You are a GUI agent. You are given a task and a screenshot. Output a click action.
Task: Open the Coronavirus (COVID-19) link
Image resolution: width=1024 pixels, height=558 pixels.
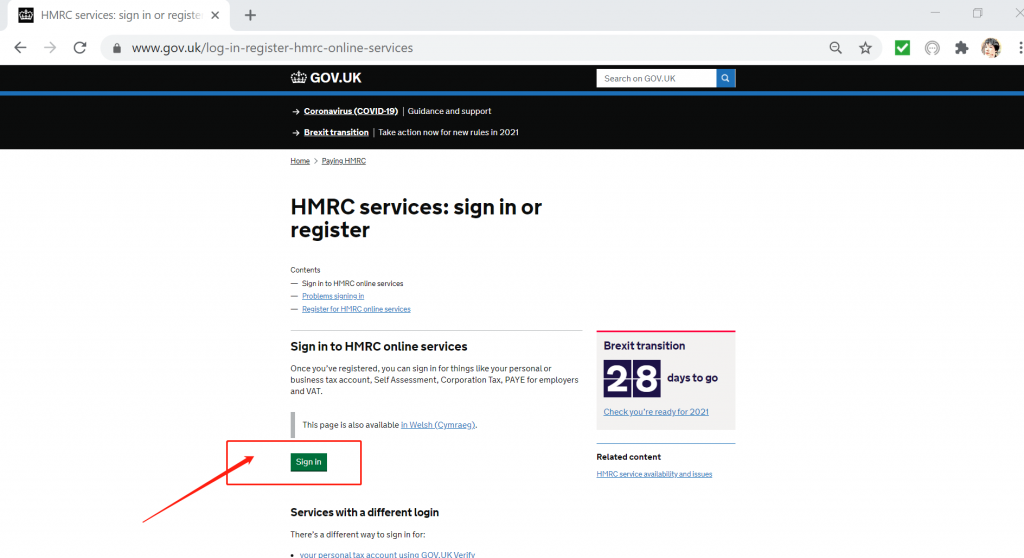click(x=350, y=111)
